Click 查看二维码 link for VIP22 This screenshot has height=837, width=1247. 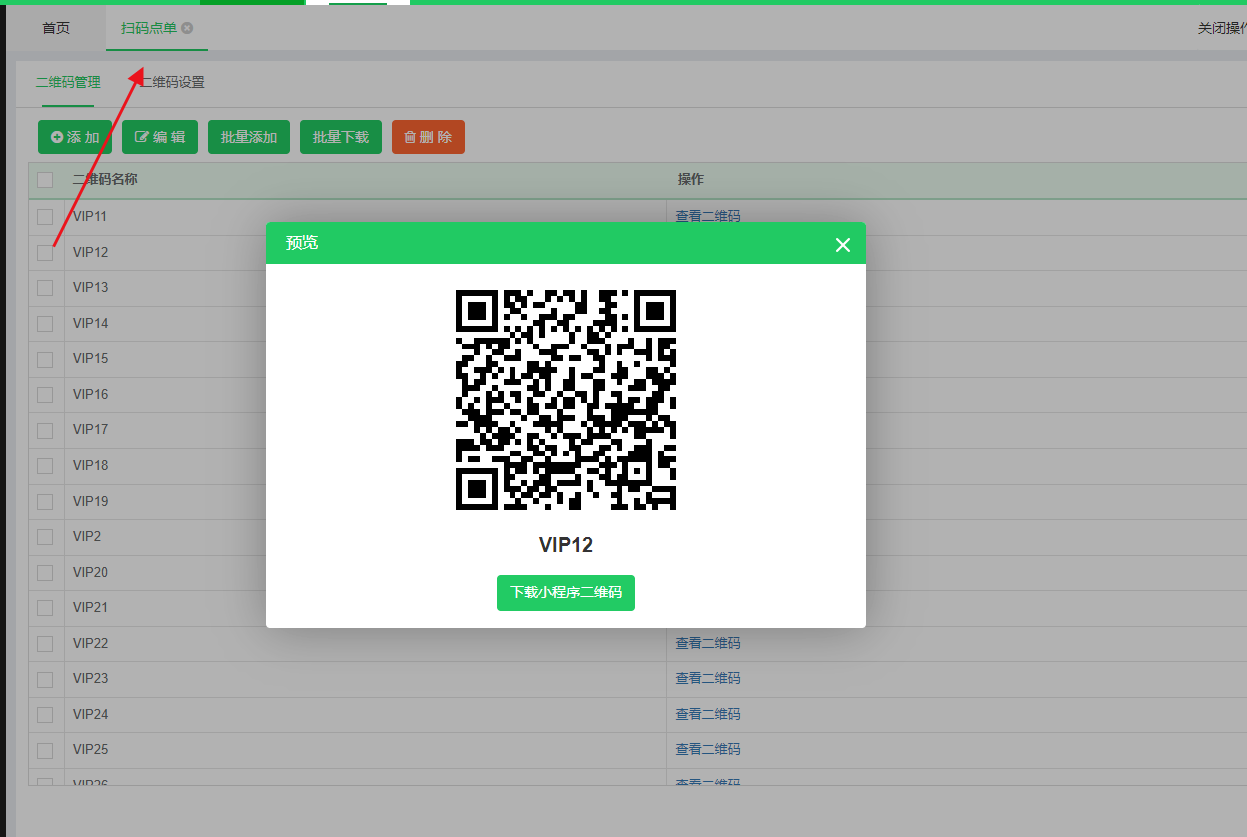point(708,643)
